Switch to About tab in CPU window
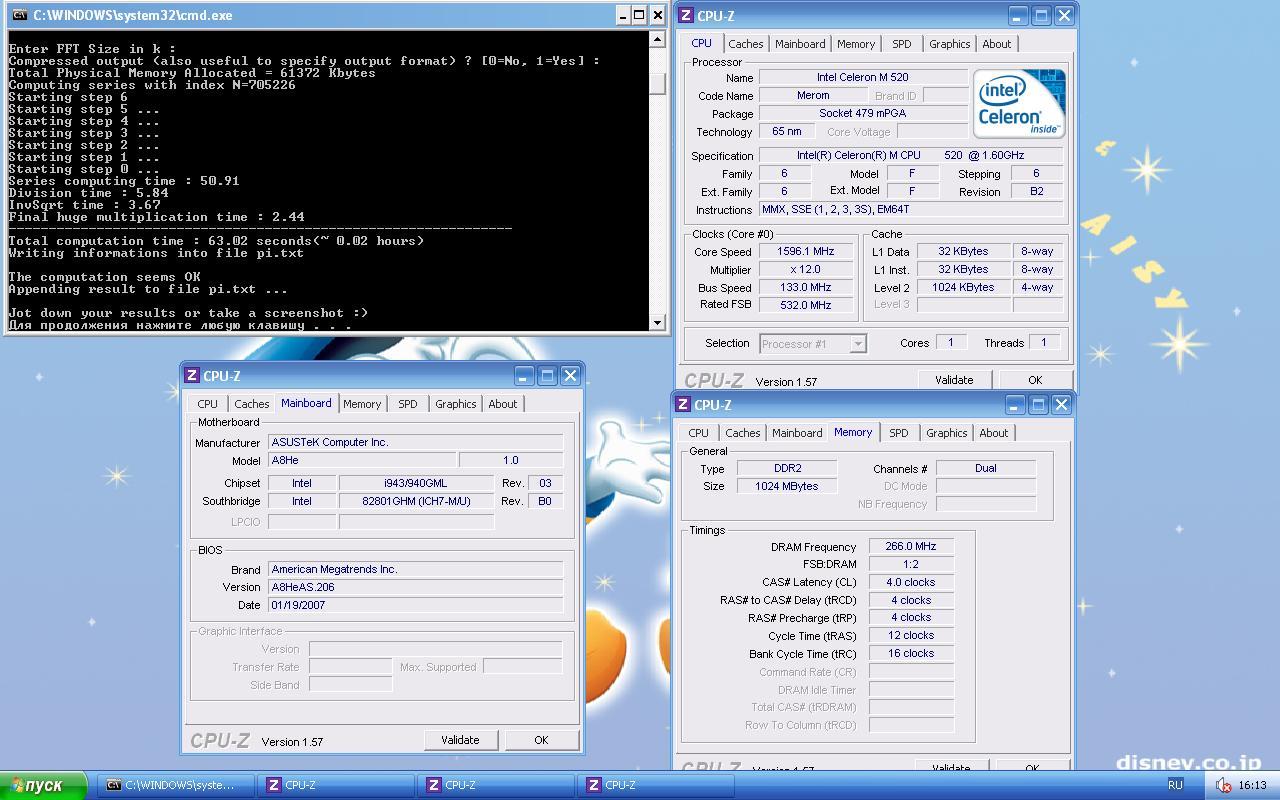The width and height of the screenshot is (1280, 800). [997, 44]
